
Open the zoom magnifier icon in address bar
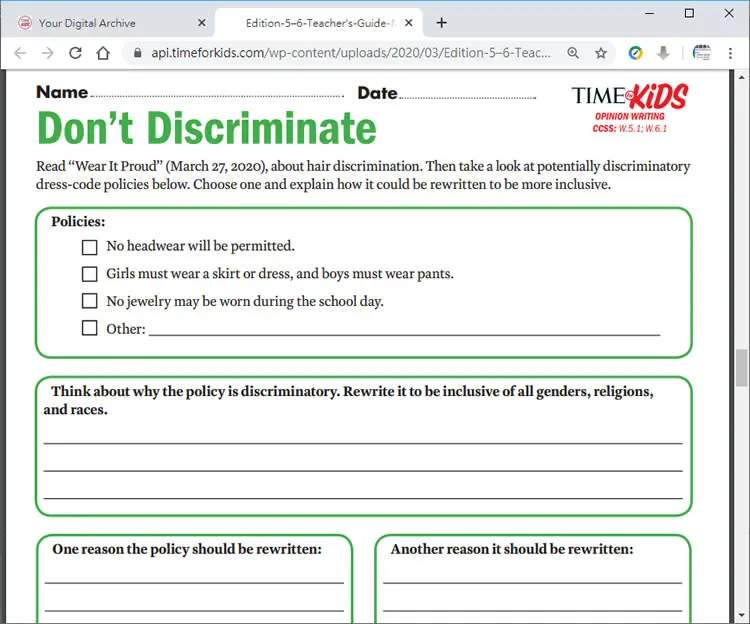(573, 53)
